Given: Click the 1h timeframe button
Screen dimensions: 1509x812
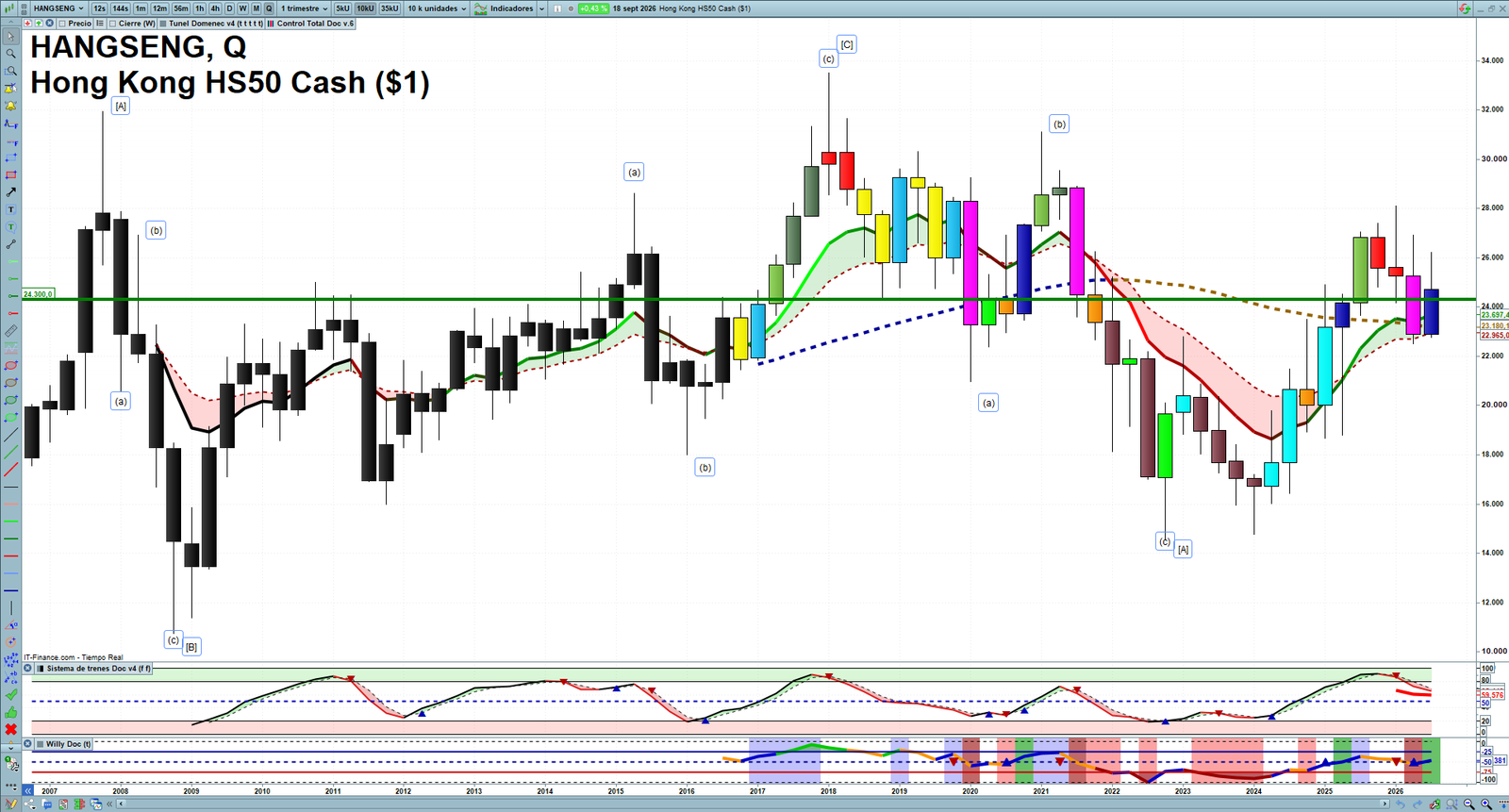Looking at the screenshot, I should click(x=200, y=8).
